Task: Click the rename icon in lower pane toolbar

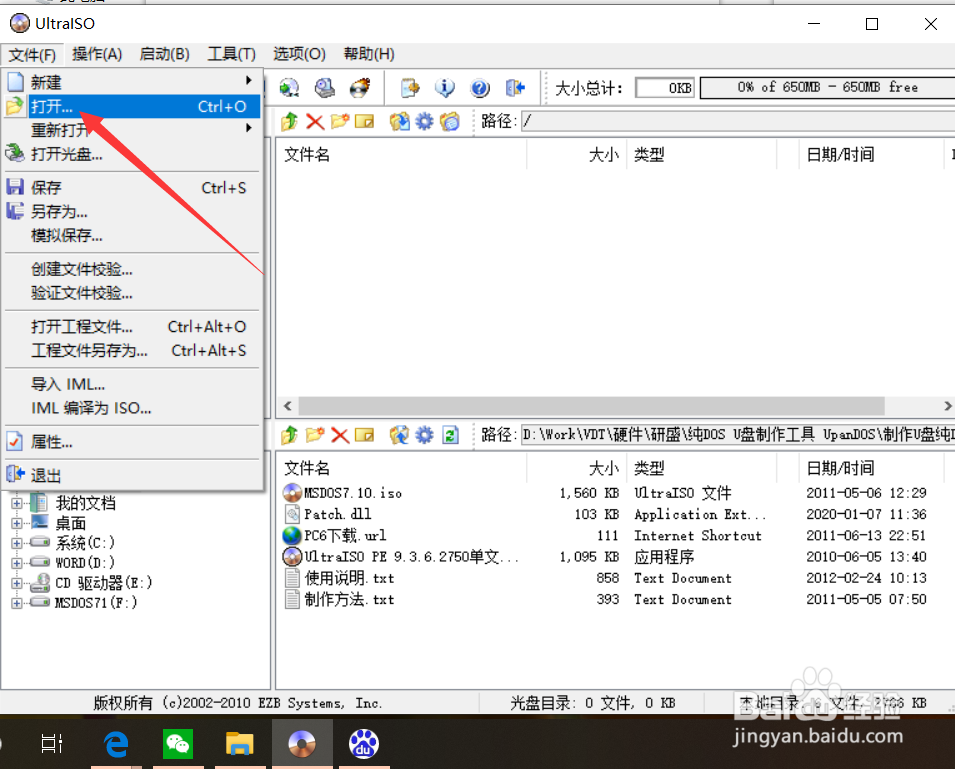Action: 364,435
